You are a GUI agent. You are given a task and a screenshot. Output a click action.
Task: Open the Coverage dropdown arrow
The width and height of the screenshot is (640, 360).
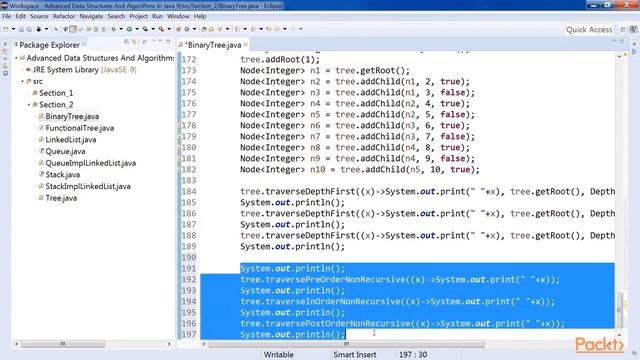[x=153, y=29]
